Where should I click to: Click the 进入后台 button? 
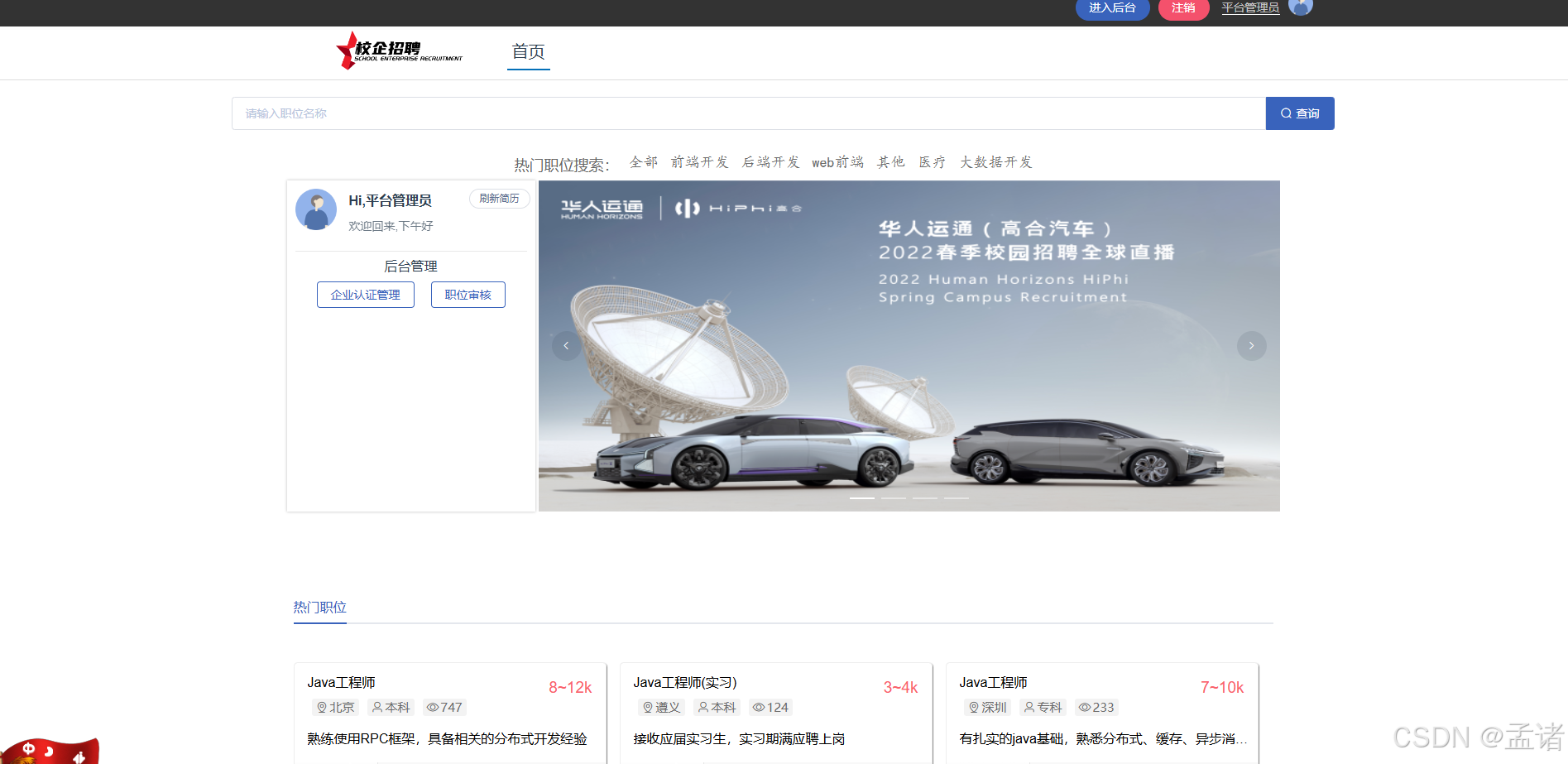[x=1112, y=7]
